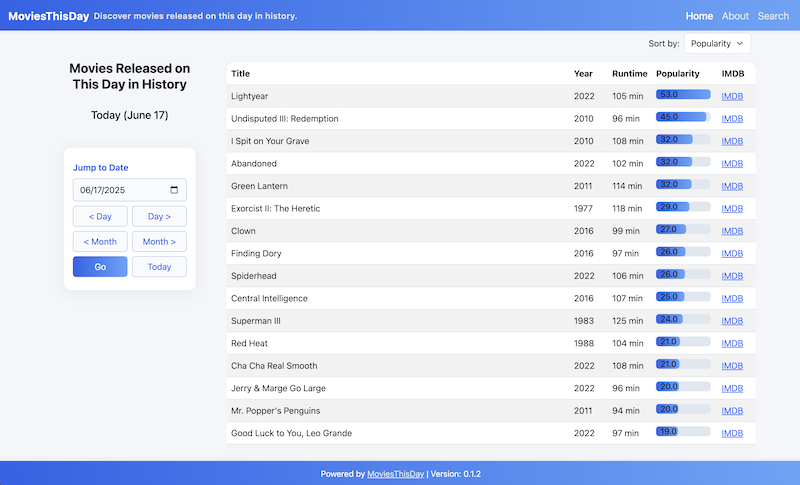The image size is (800, 485).
Task: Open IMDB link for Clown
Action: pos(732,231)
